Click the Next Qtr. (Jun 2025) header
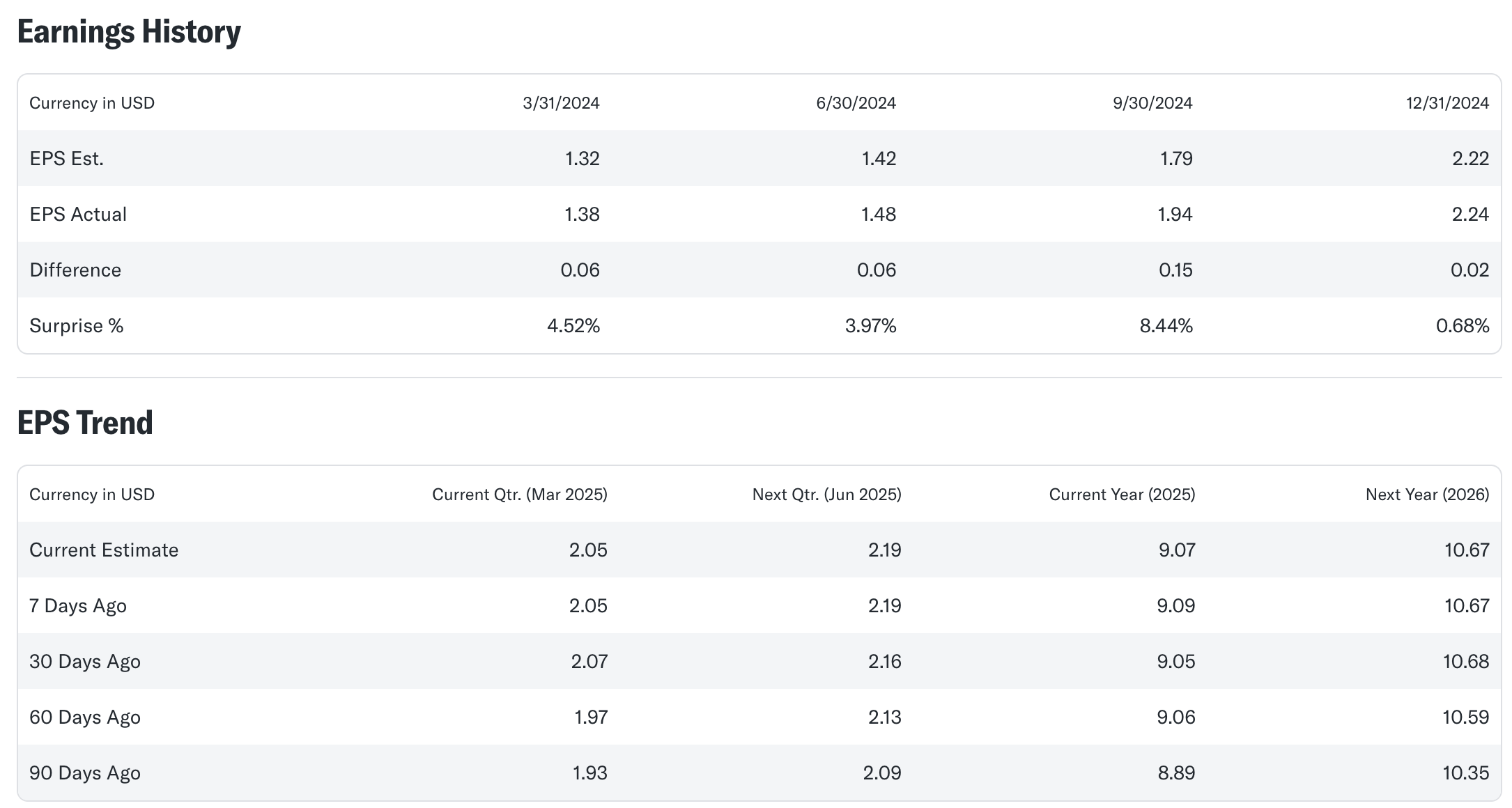 (826, 495)
